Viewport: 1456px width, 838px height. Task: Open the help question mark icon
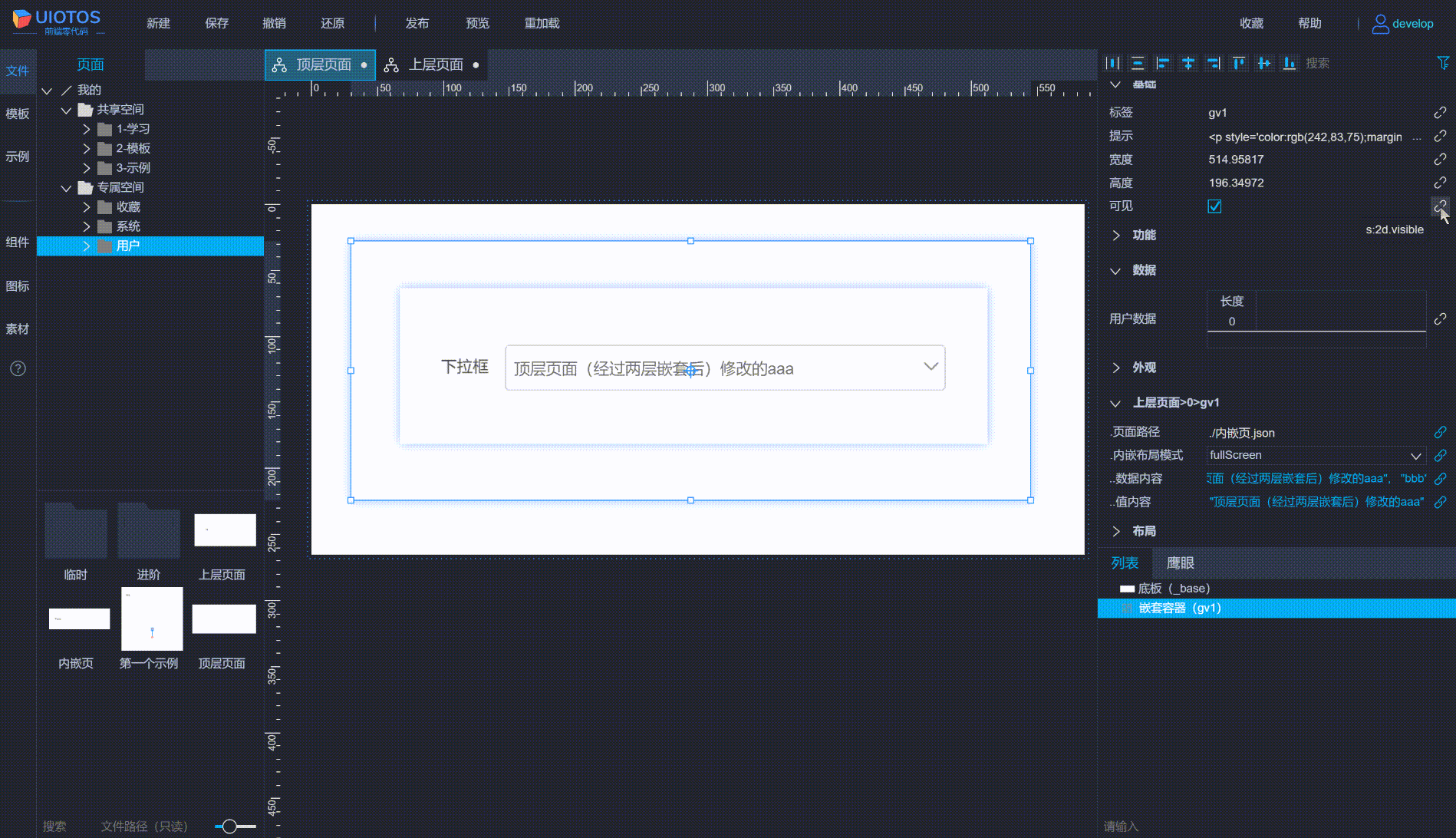(18, 369)
